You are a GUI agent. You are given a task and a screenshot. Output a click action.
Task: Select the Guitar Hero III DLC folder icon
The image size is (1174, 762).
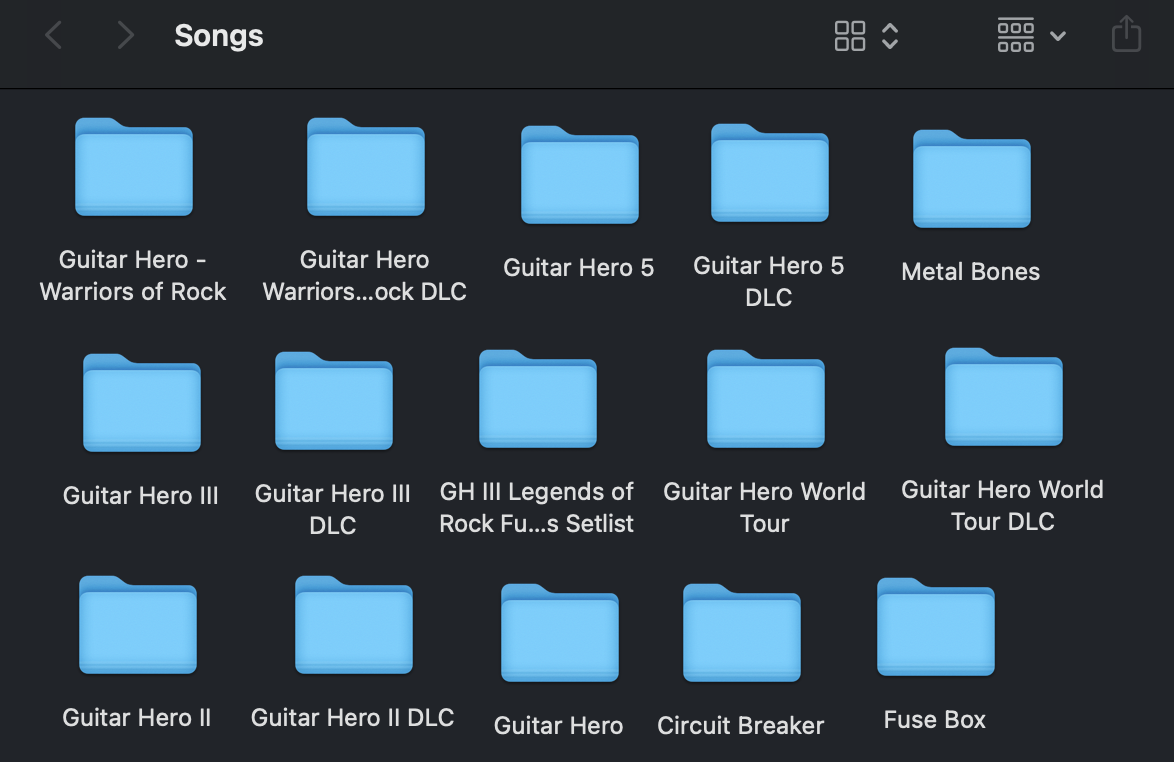334,400
